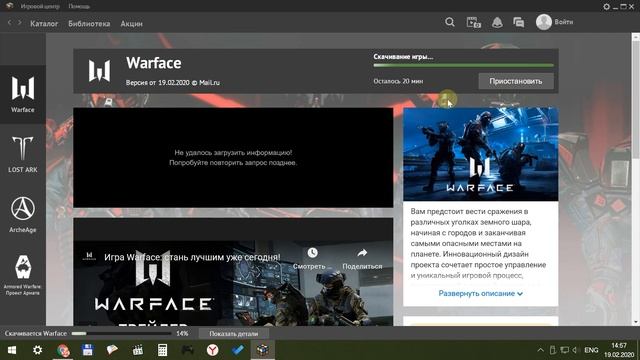Click the bottom Warface download progress bar
Viewport: 640px width, 360px height.
point(121,333)
